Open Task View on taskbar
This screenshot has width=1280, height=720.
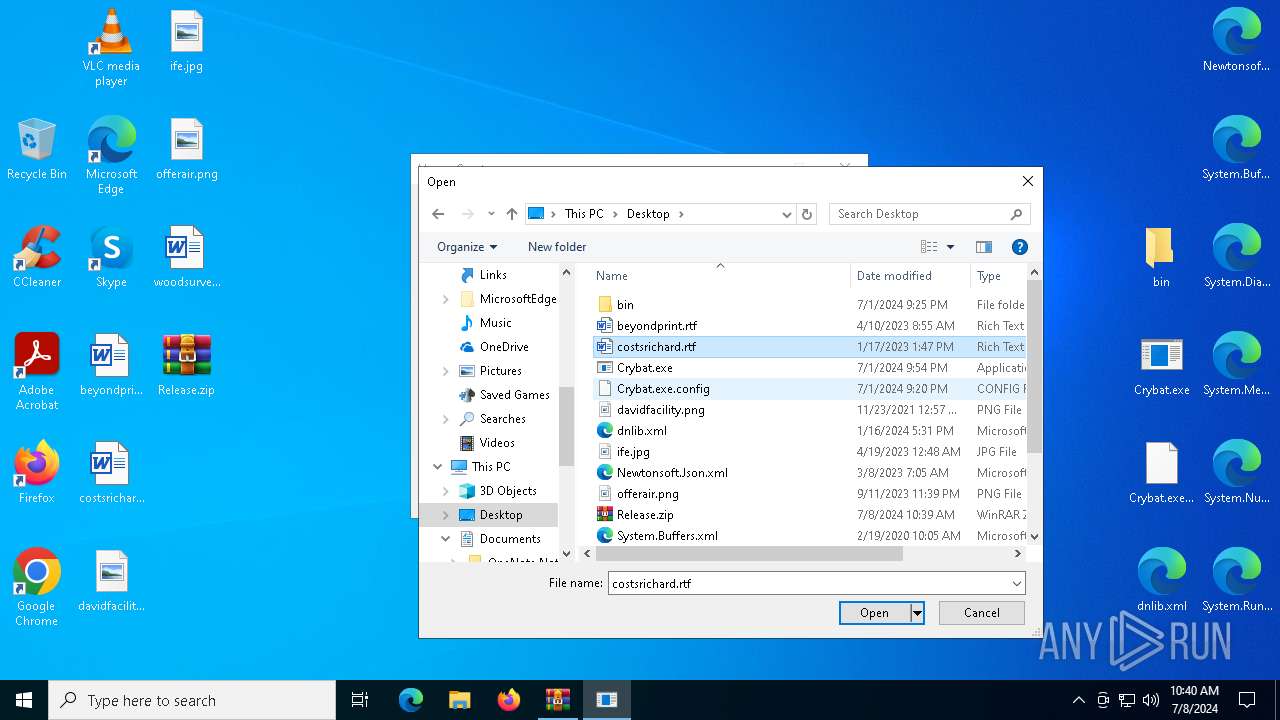point(360,700)
